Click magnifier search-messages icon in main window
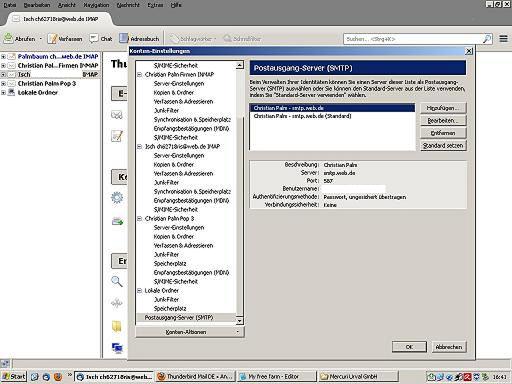This screenshot has height=384, width=512. click(117, 281)
